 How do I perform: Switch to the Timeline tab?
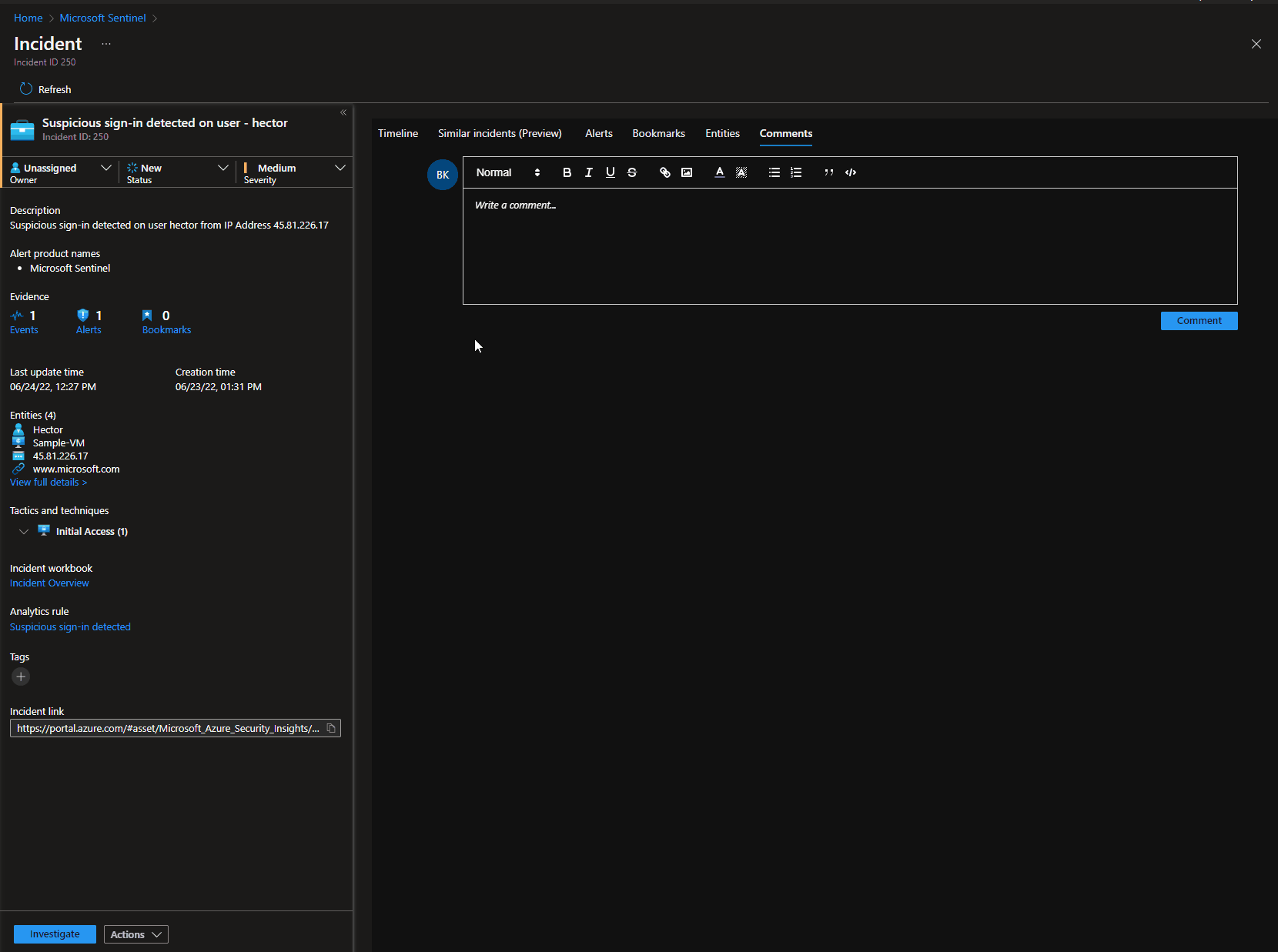[x=398, y=133]
